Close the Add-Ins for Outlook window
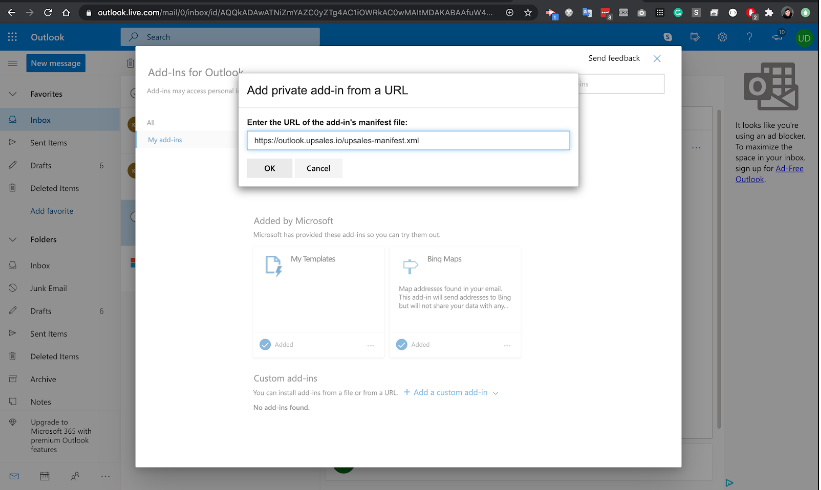Viewport: 821px width, 490px height. pos(657,59)
